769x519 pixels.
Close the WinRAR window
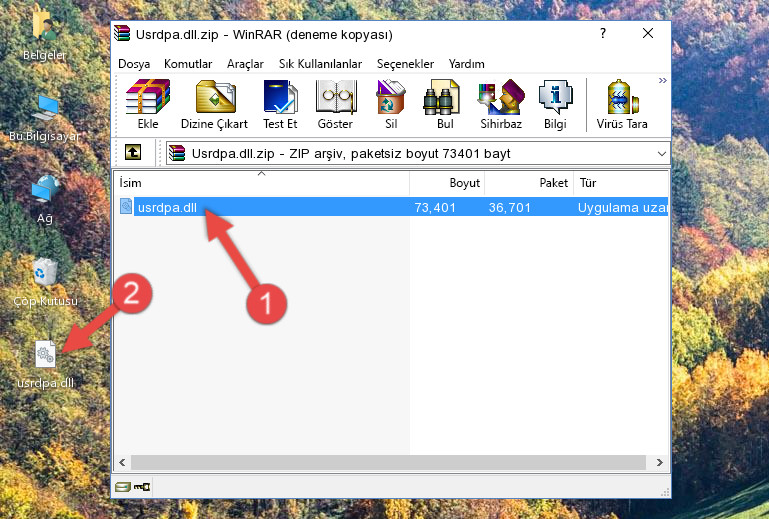pyautogui.click(x=648, y=33)
